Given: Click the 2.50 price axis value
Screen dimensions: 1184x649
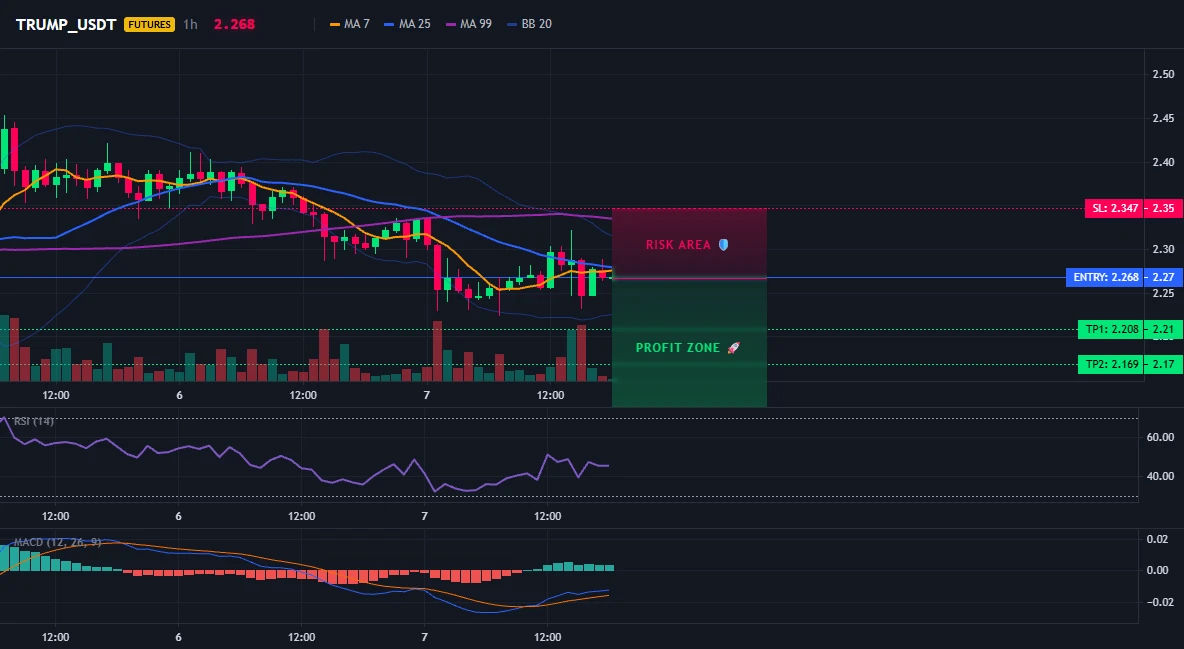Looking at the screenshot, I should (x=1164, y=74).
